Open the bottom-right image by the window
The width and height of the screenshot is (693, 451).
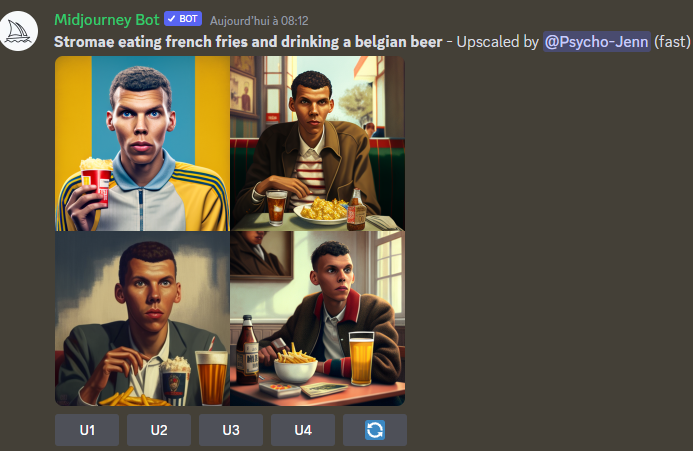[x=318, y=319]
